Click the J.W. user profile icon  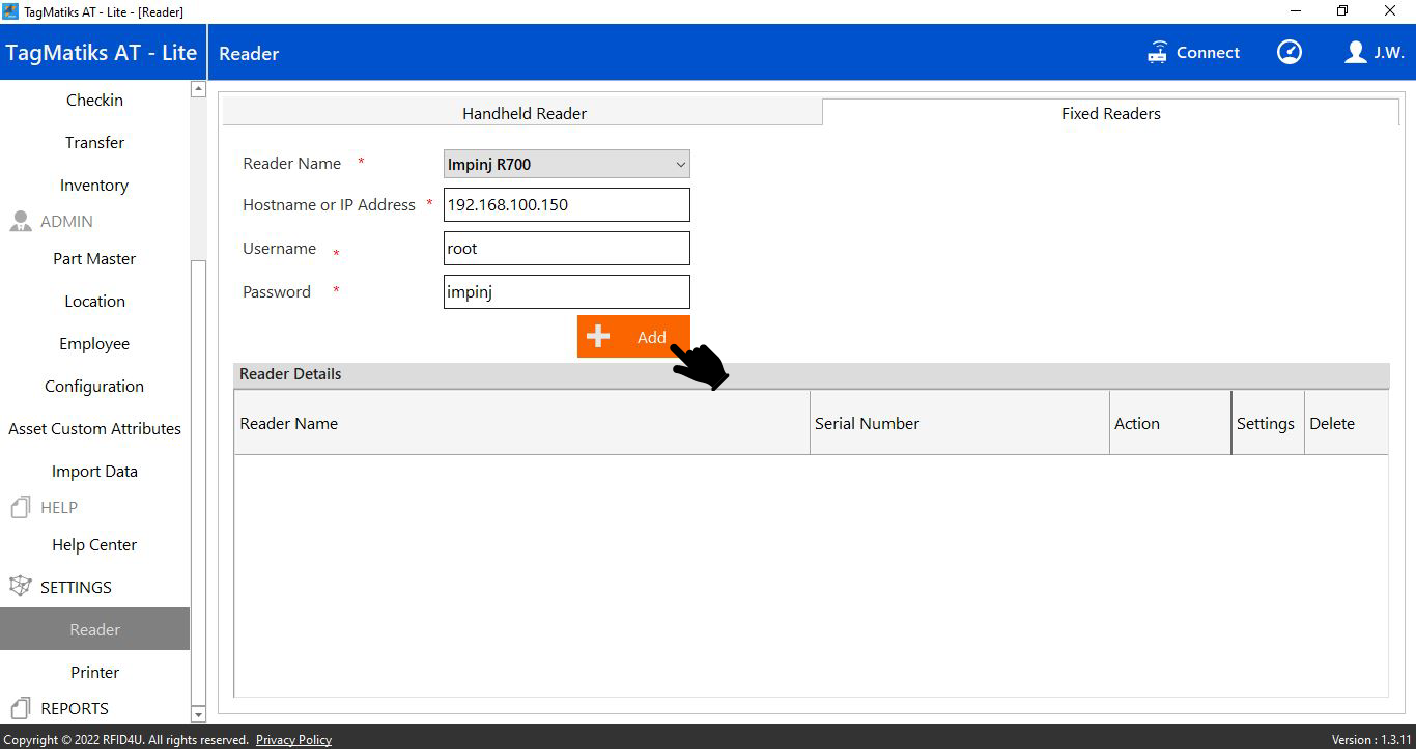pyautogui.click(x=1355, y=52)
